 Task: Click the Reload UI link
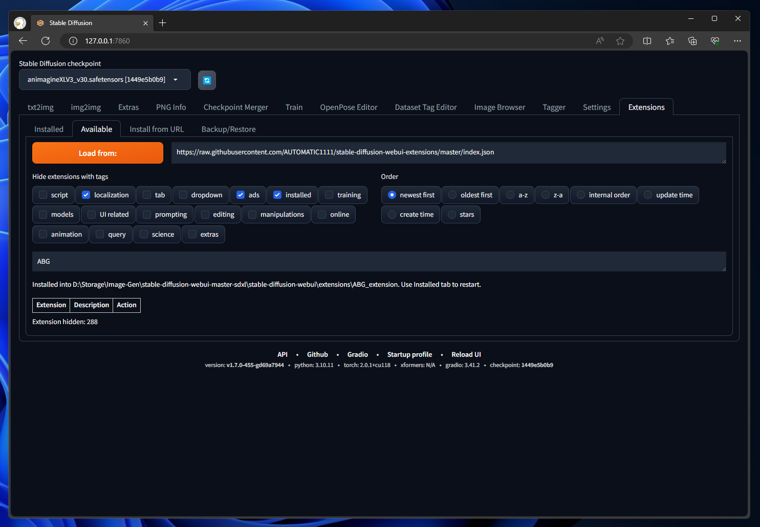[x=466, y=354]
